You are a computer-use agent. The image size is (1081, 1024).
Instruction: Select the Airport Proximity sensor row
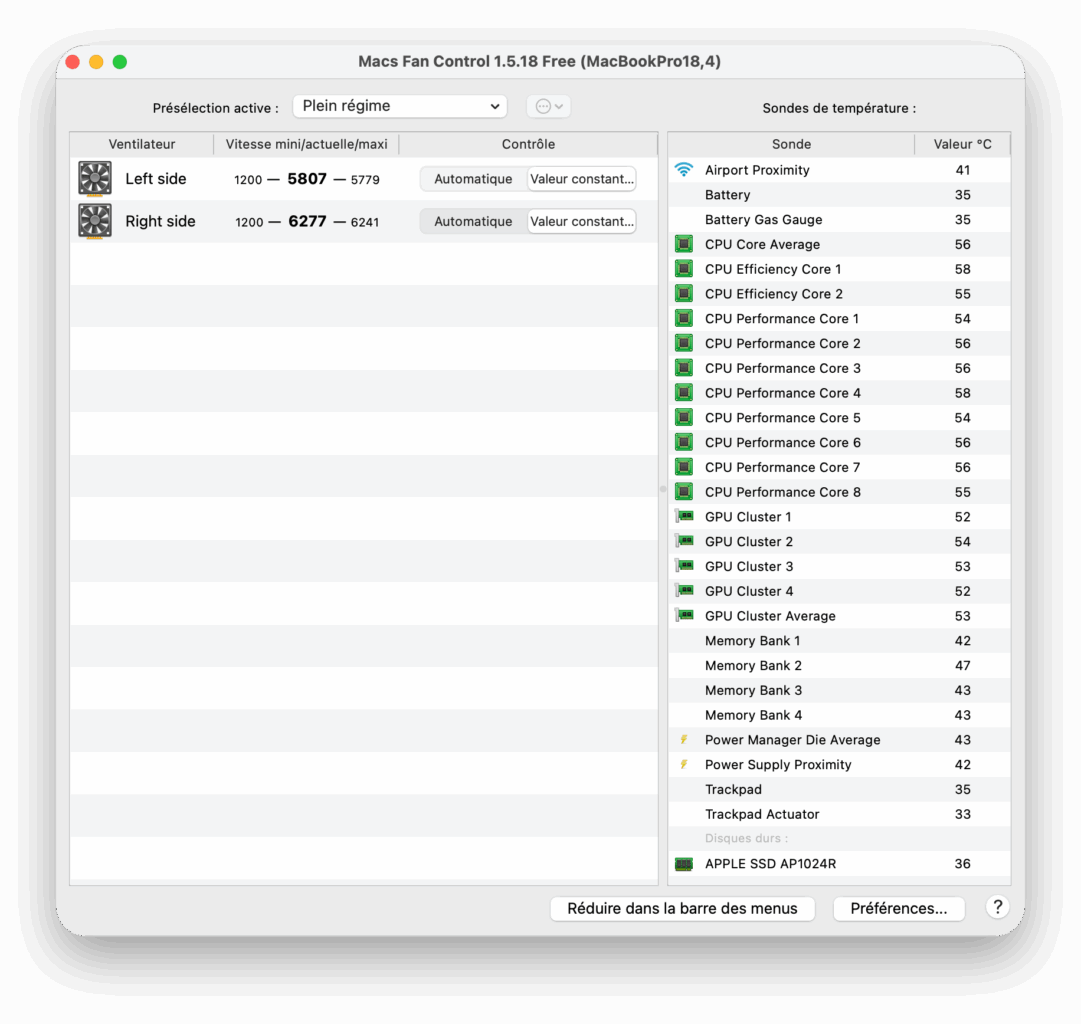coord(839,170)
